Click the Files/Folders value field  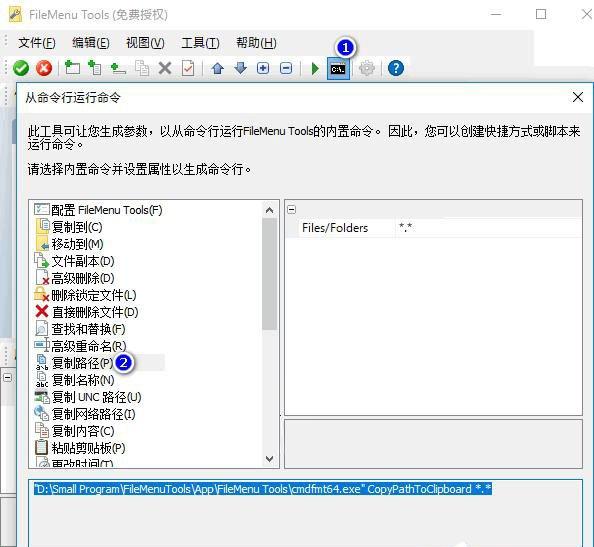click(488, 228)
